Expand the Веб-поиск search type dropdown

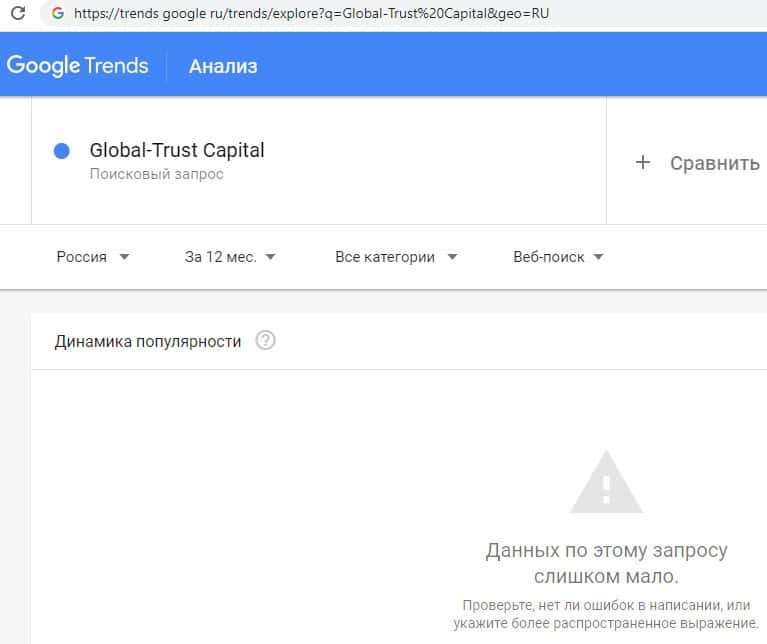[558, 257]
